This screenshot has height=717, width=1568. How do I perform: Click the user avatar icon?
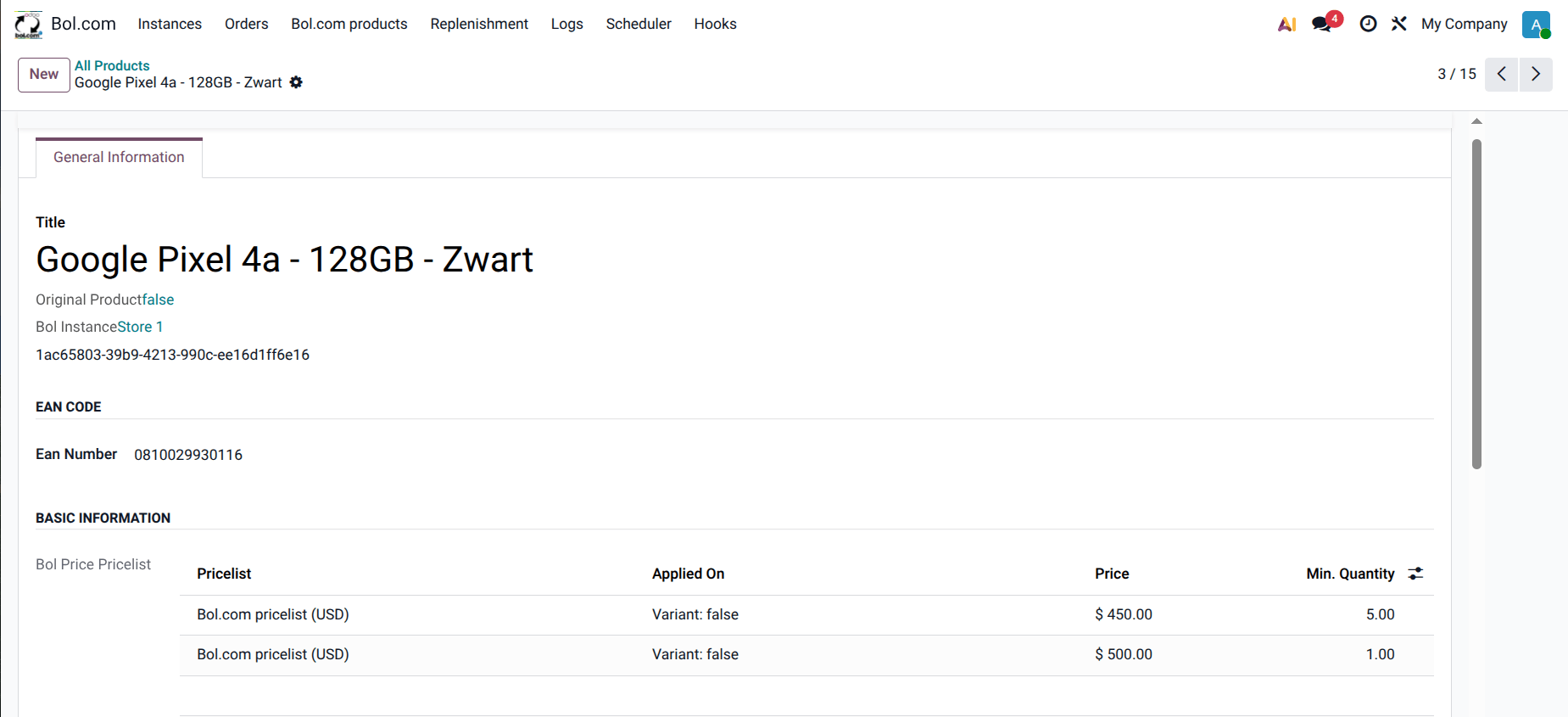tap(1536, 25)
